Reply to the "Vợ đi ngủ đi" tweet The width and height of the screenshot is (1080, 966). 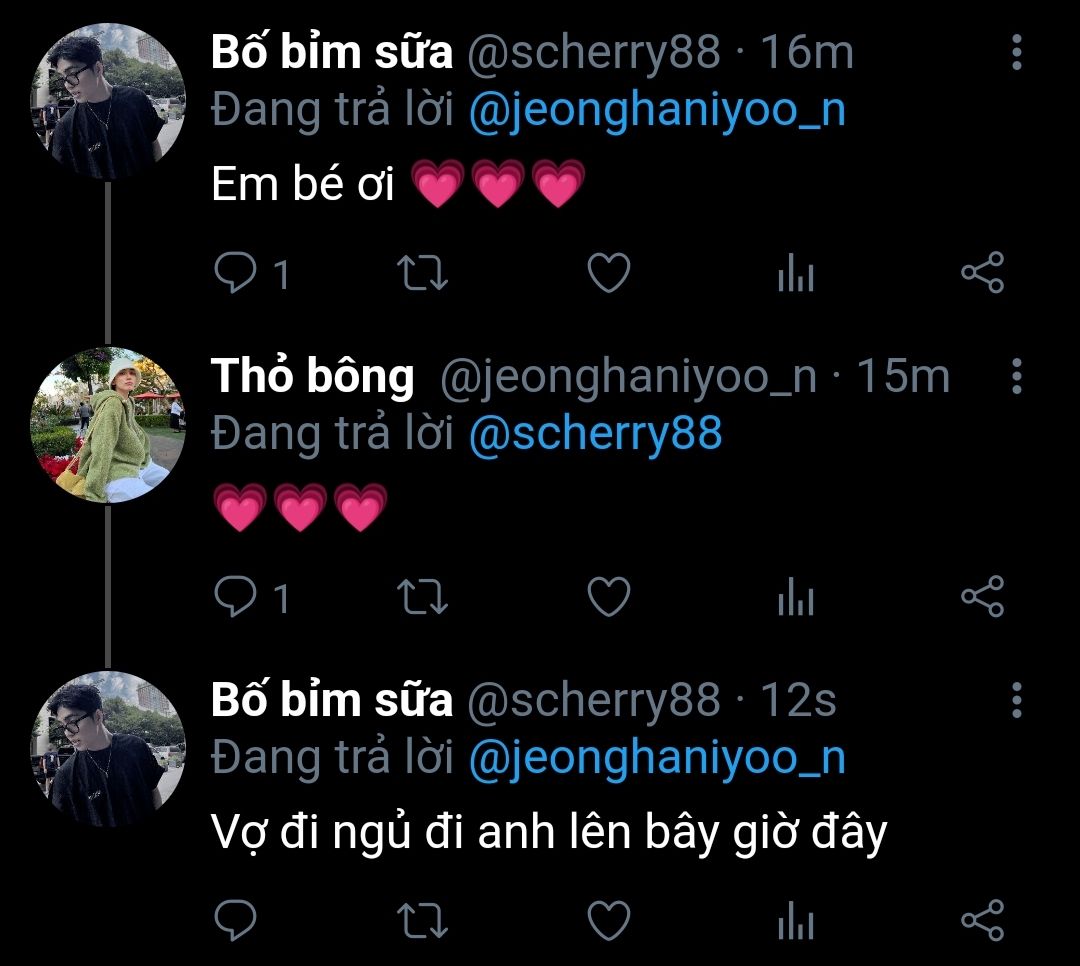click(236, 921)
